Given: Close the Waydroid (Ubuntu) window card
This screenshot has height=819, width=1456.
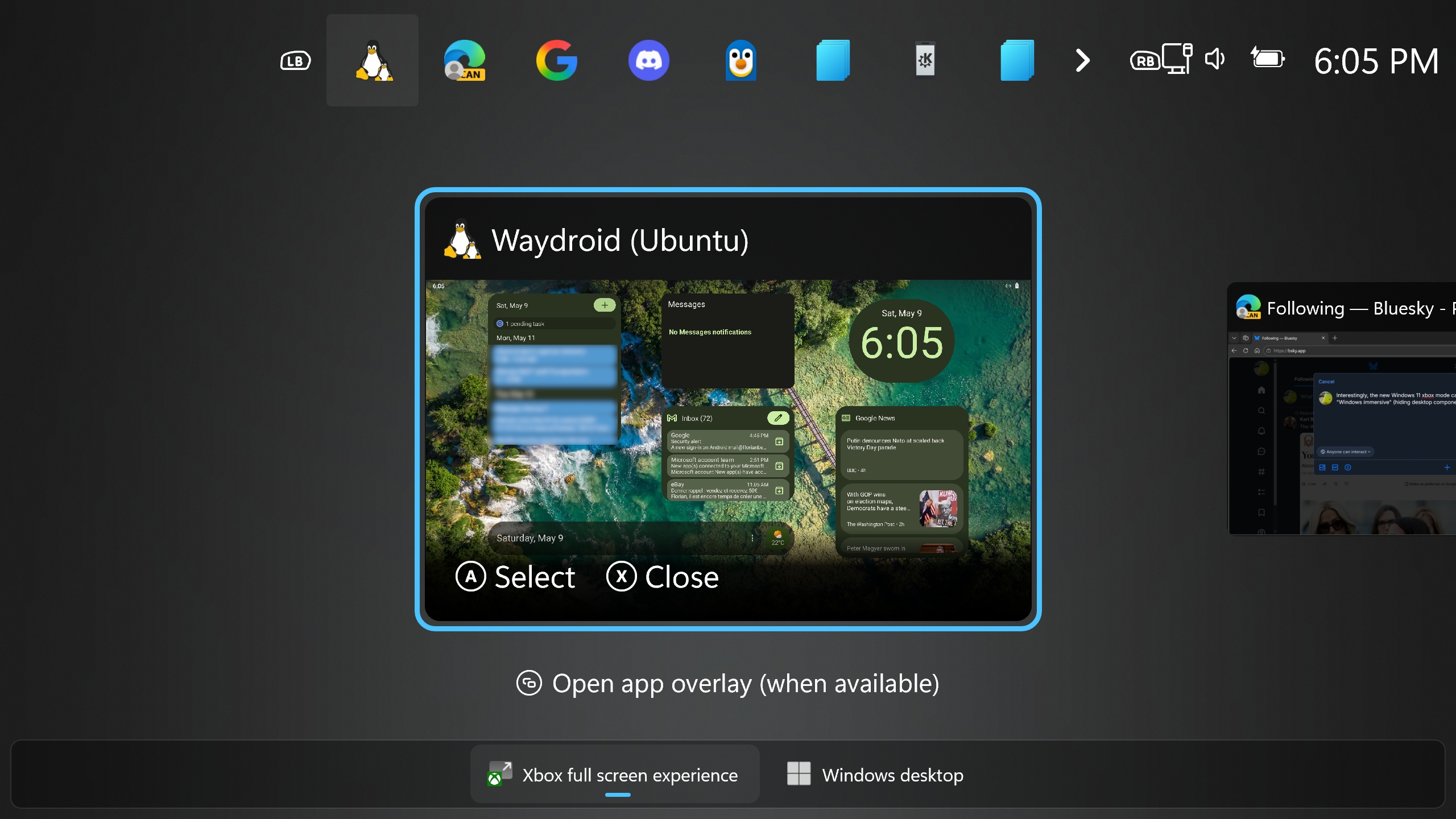Looking at the screenshot, I should coord(663,577).
